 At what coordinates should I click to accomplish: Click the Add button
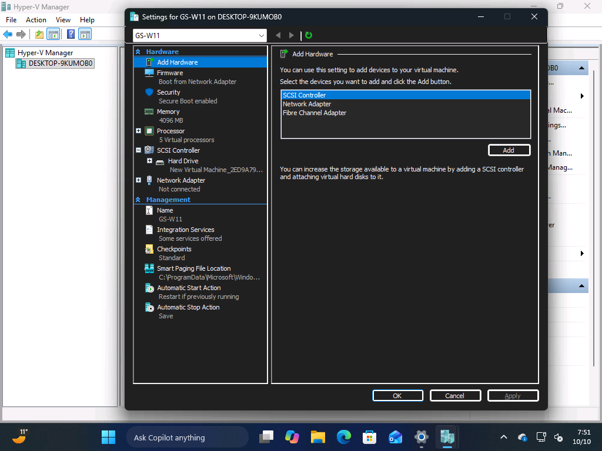click(509, 150)
